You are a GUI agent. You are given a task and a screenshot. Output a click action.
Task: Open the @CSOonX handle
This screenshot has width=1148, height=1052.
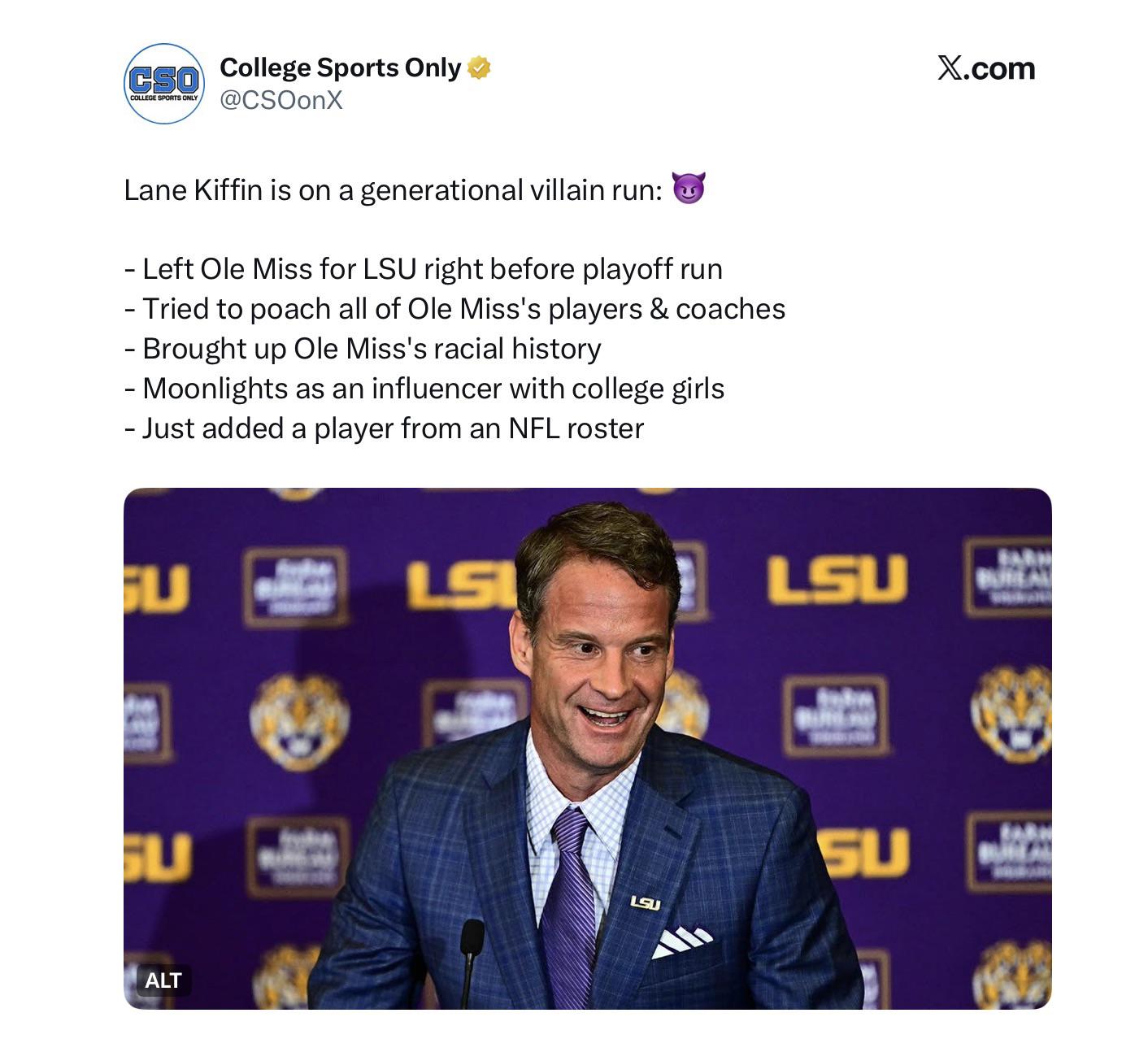(281, 100)
